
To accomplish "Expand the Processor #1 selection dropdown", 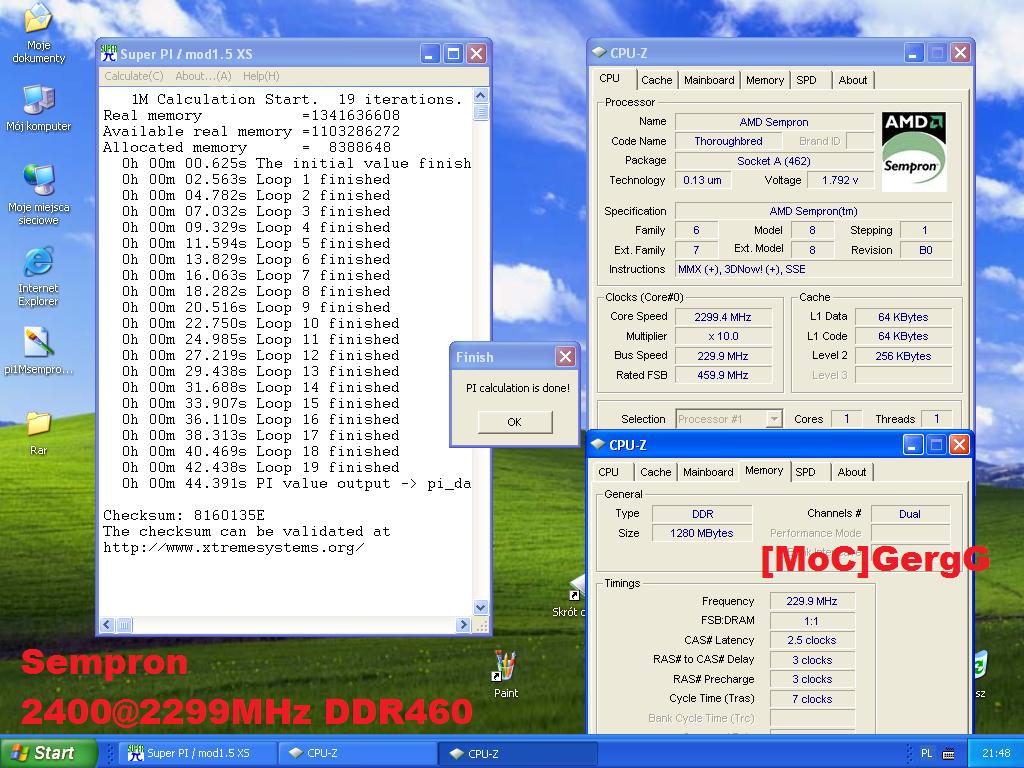I will [x=774, y=419].
